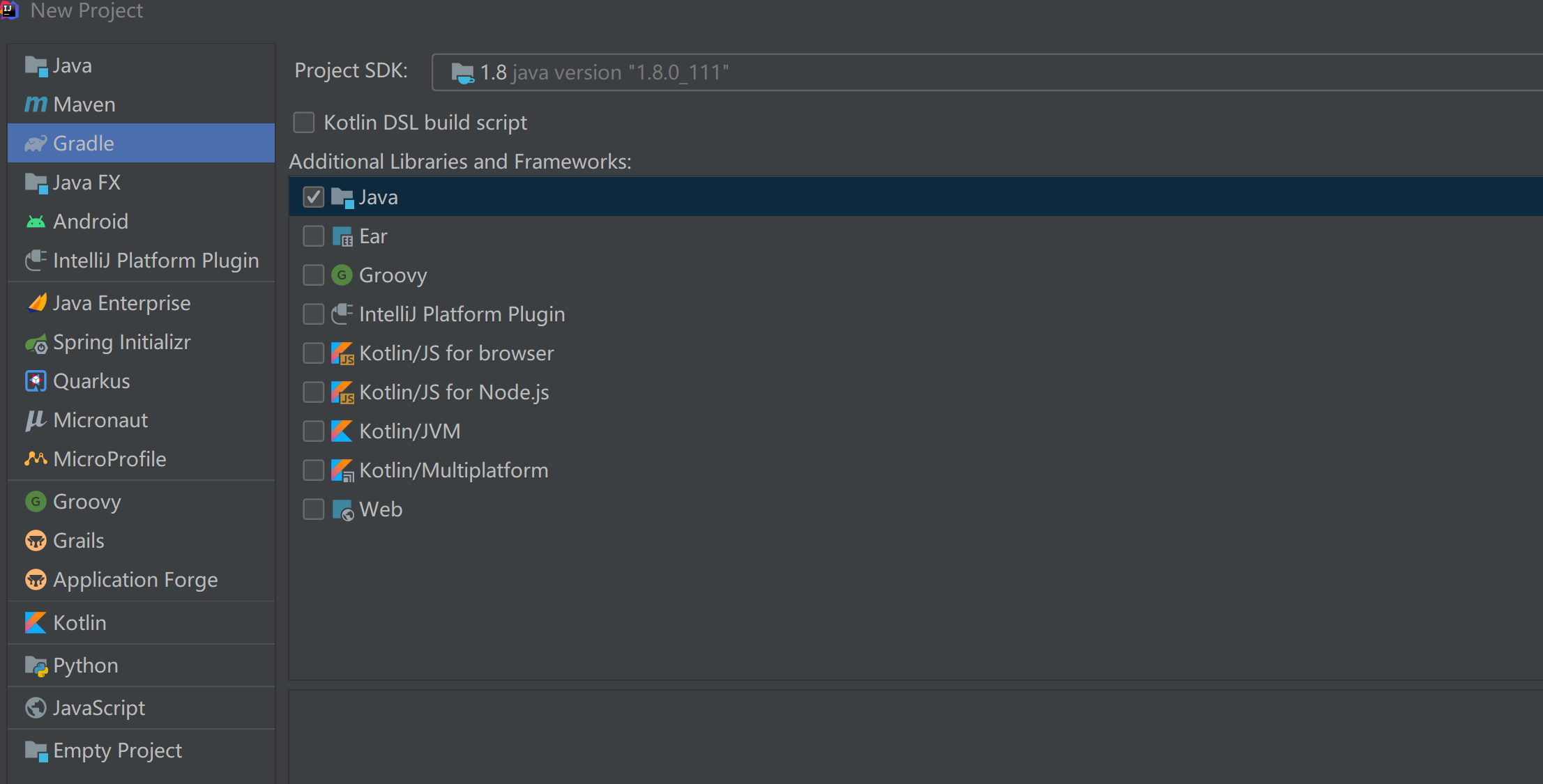Click the Grails icon in sidebar

(x=36, y=541)
